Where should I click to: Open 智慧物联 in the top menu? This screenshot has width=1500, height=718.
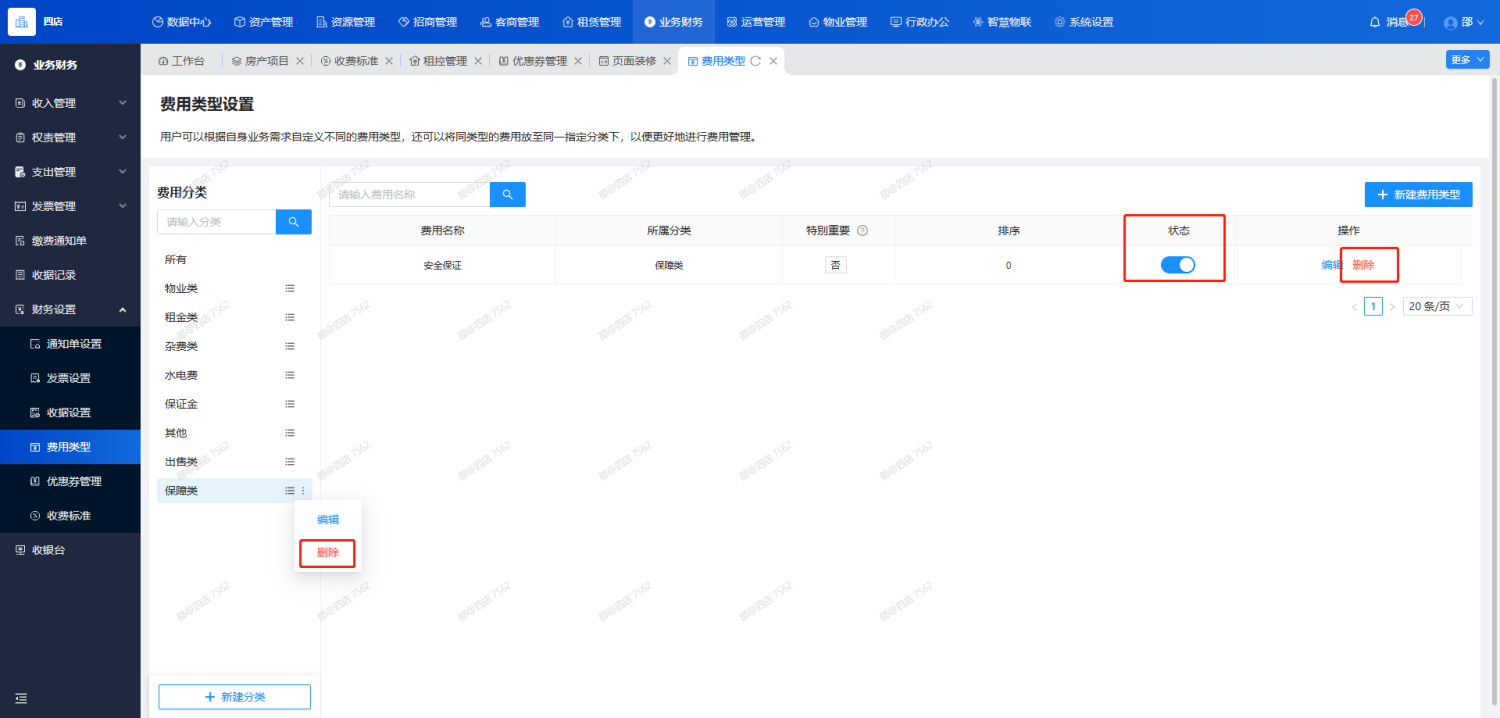pyautogui.click(x=1001, y=22)
